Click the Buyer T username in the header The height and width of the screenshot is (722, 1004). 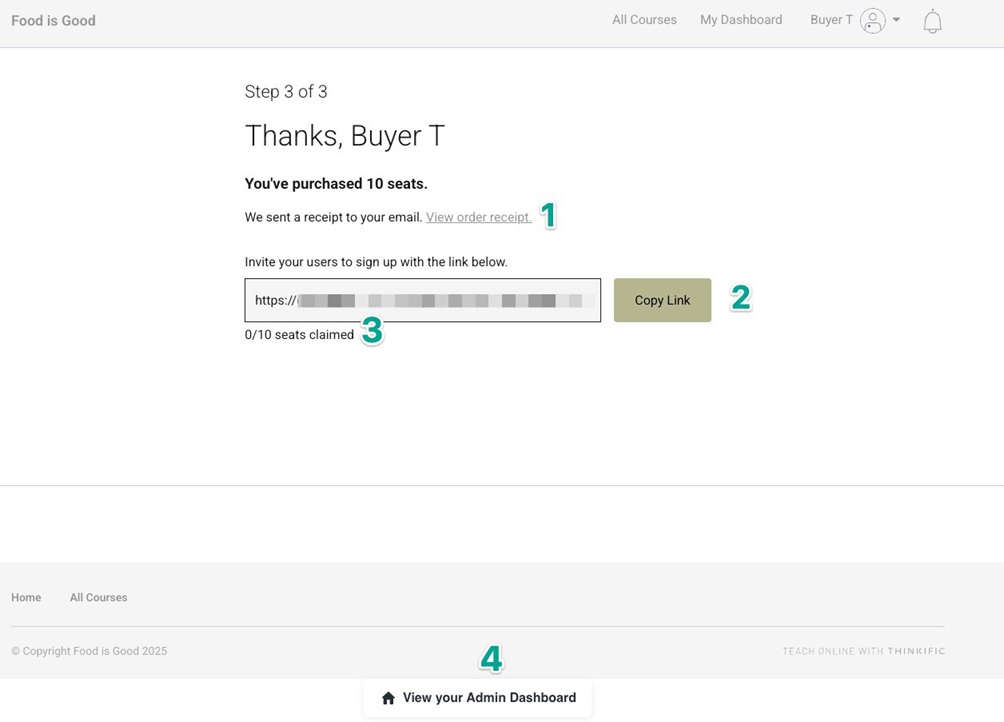[831, 20]
